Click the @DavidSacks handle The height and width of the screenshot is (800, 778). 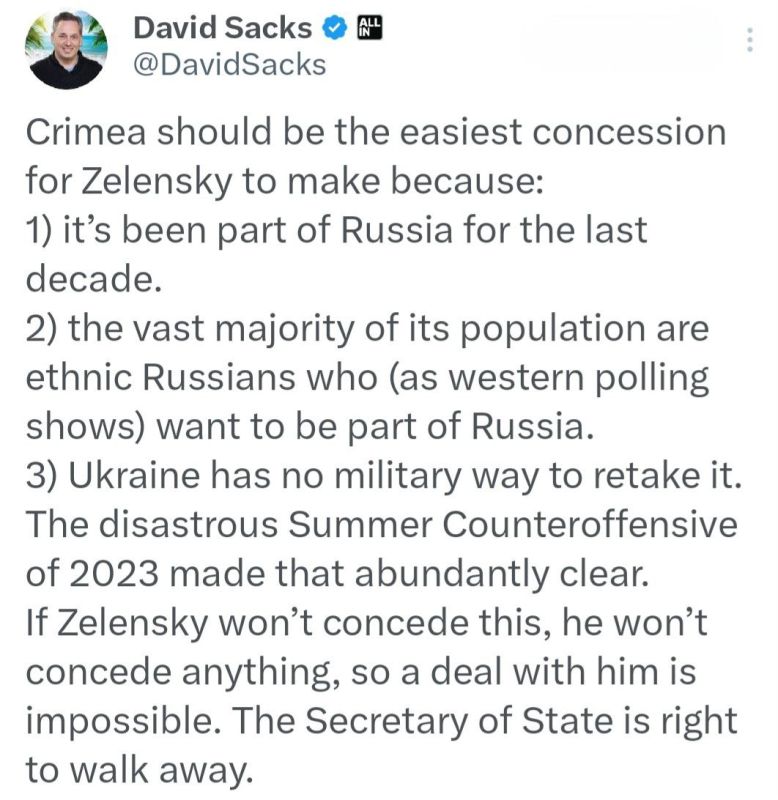pos(230,65)
